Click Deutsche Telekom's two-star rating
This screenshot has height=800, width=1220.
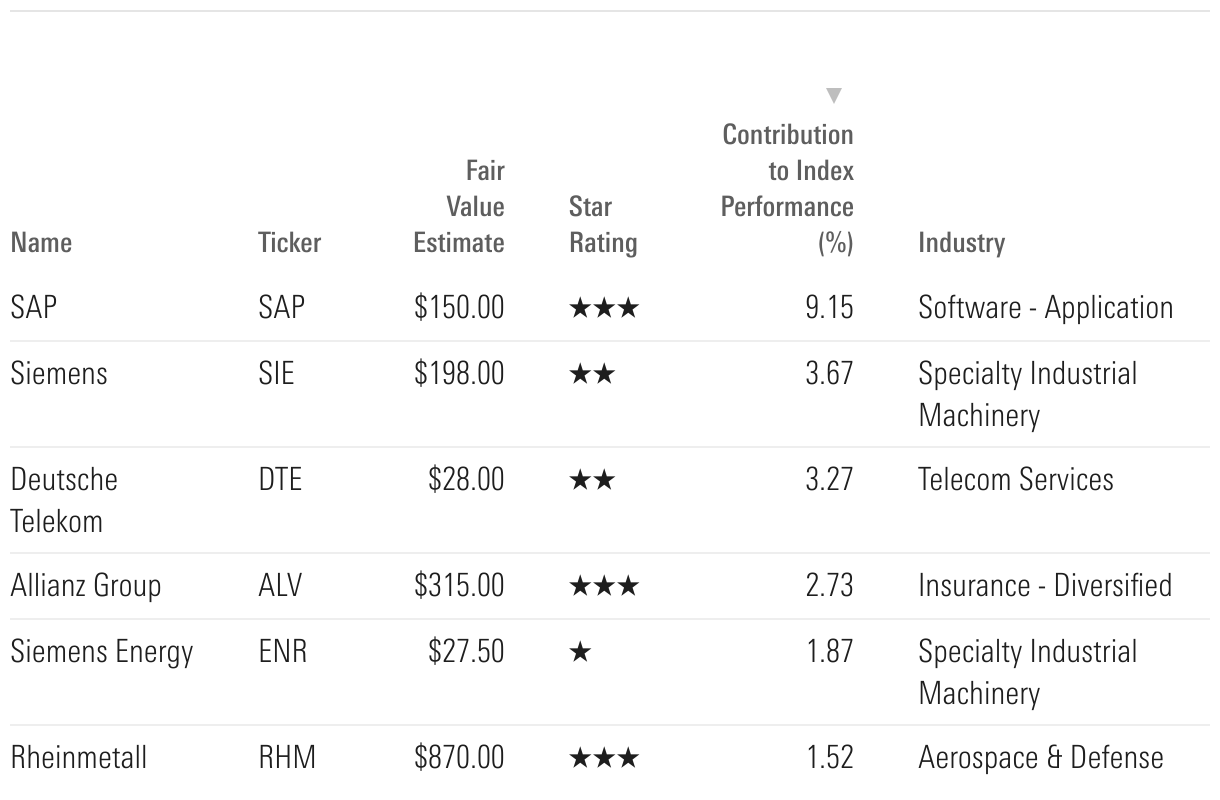point(592,480)
